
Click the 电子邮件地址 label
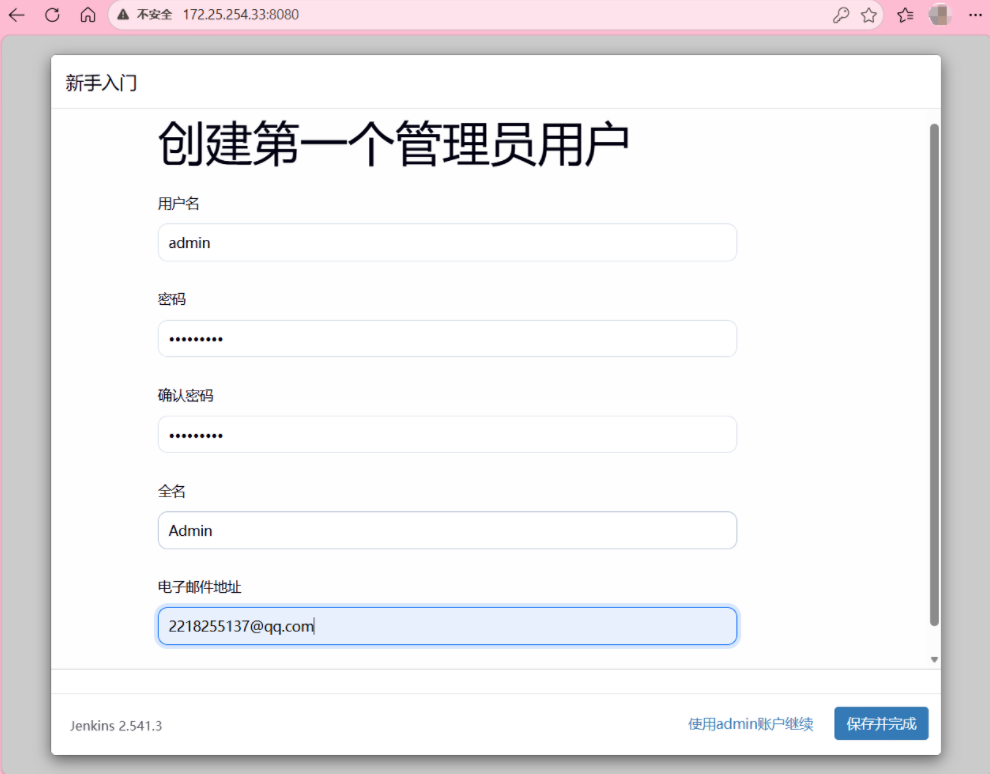pos(199,587)
